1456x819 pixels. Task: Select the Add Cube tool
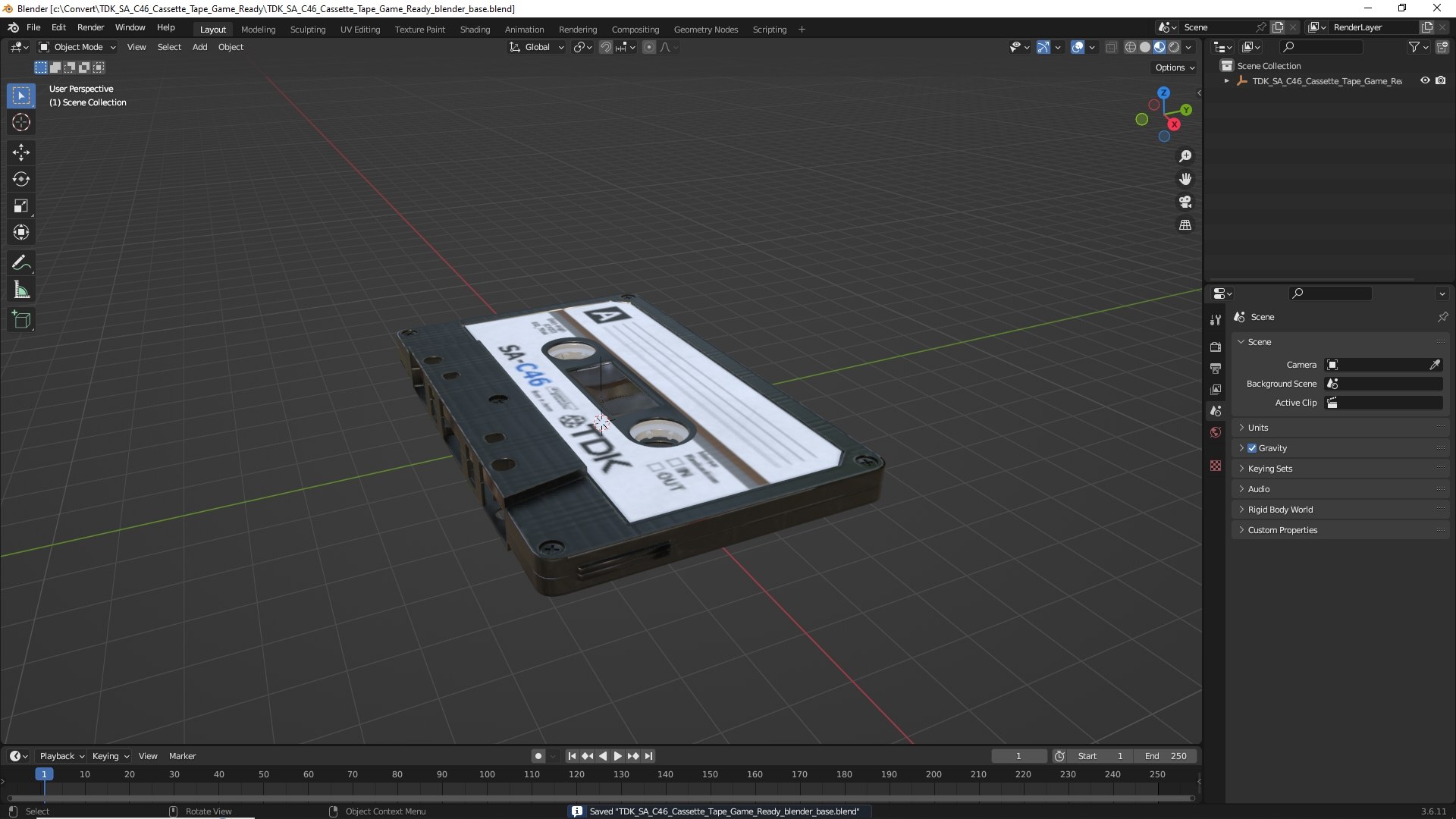click(21, 320)
